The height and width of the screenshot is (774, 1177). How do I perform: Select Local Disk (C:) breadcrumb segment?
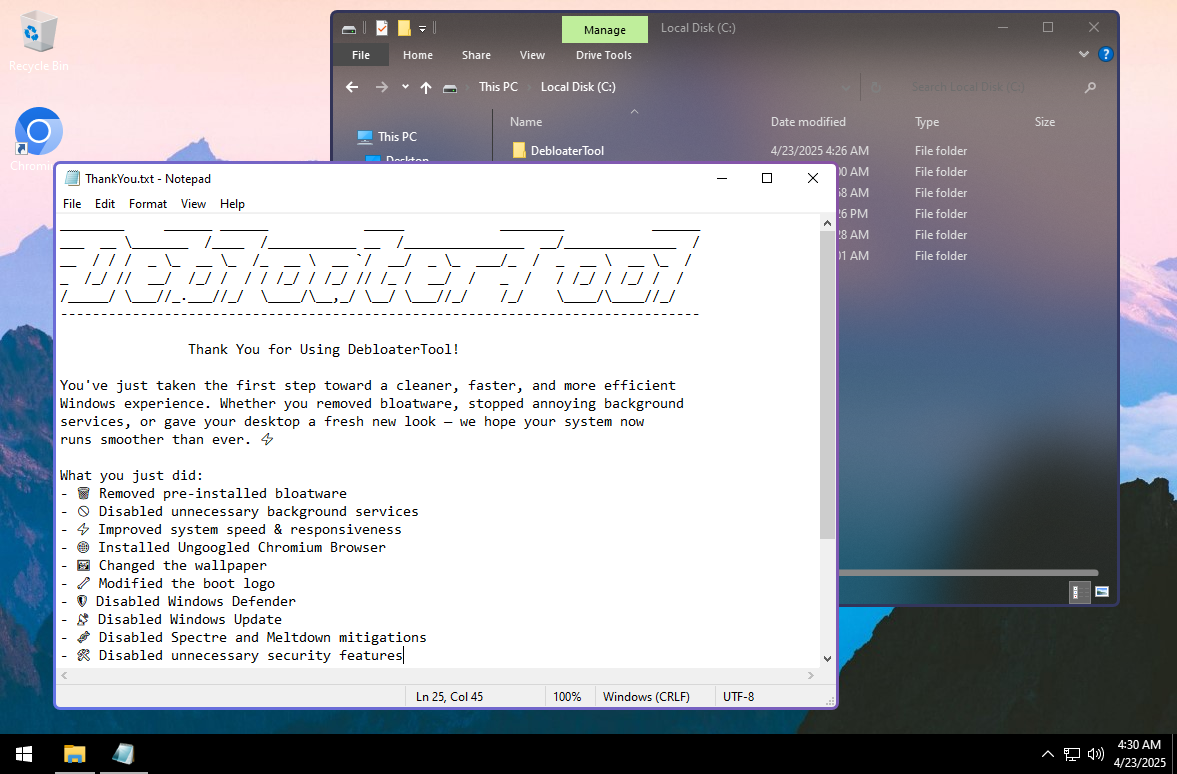coord(578,87)
